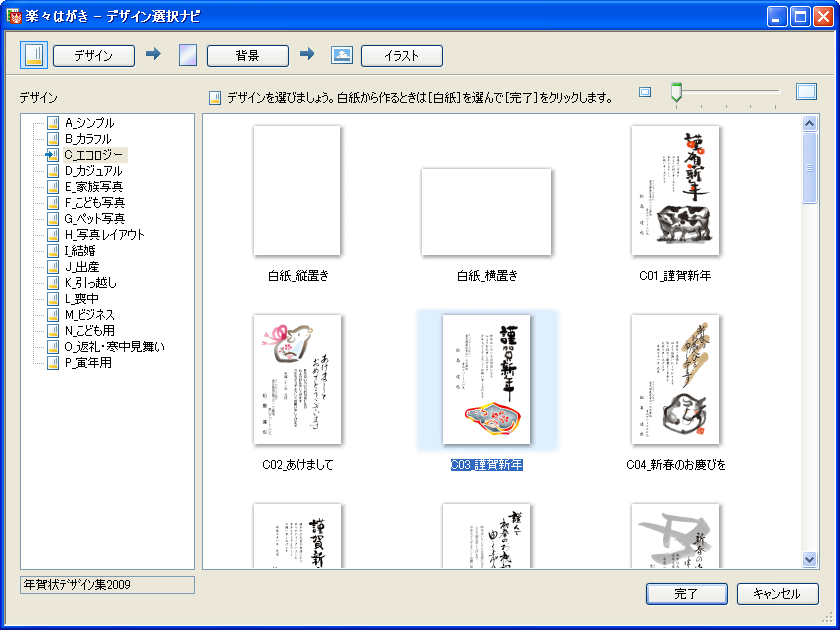This screenshot has height=630, width=840.
Task: Click the icon beside M_ビジネス
Action: (x=53, y=315)
